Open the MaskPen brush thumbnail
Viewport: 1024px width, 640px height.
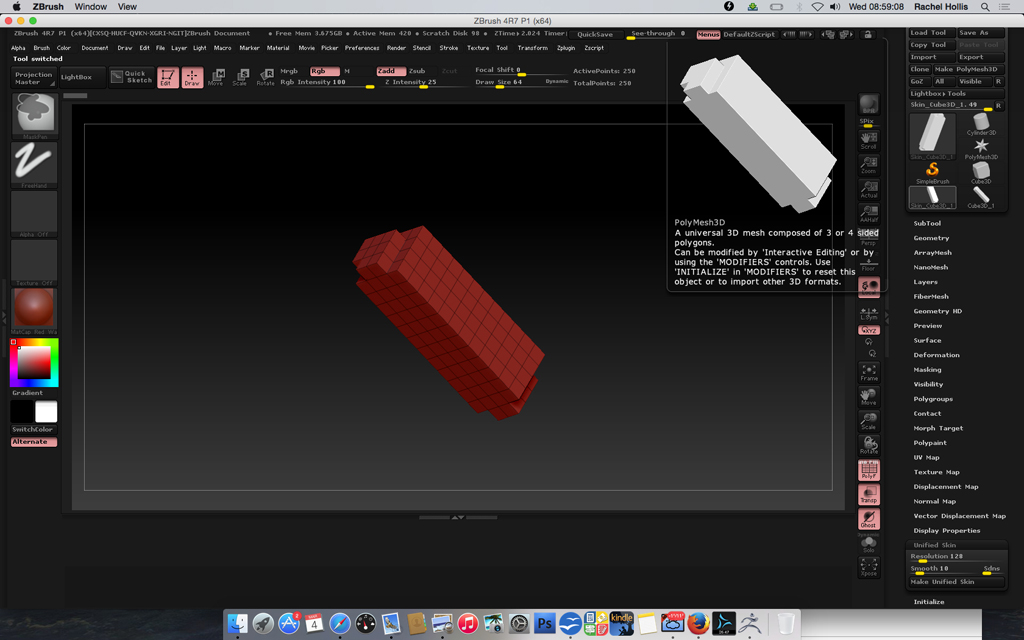pos(35,116)
